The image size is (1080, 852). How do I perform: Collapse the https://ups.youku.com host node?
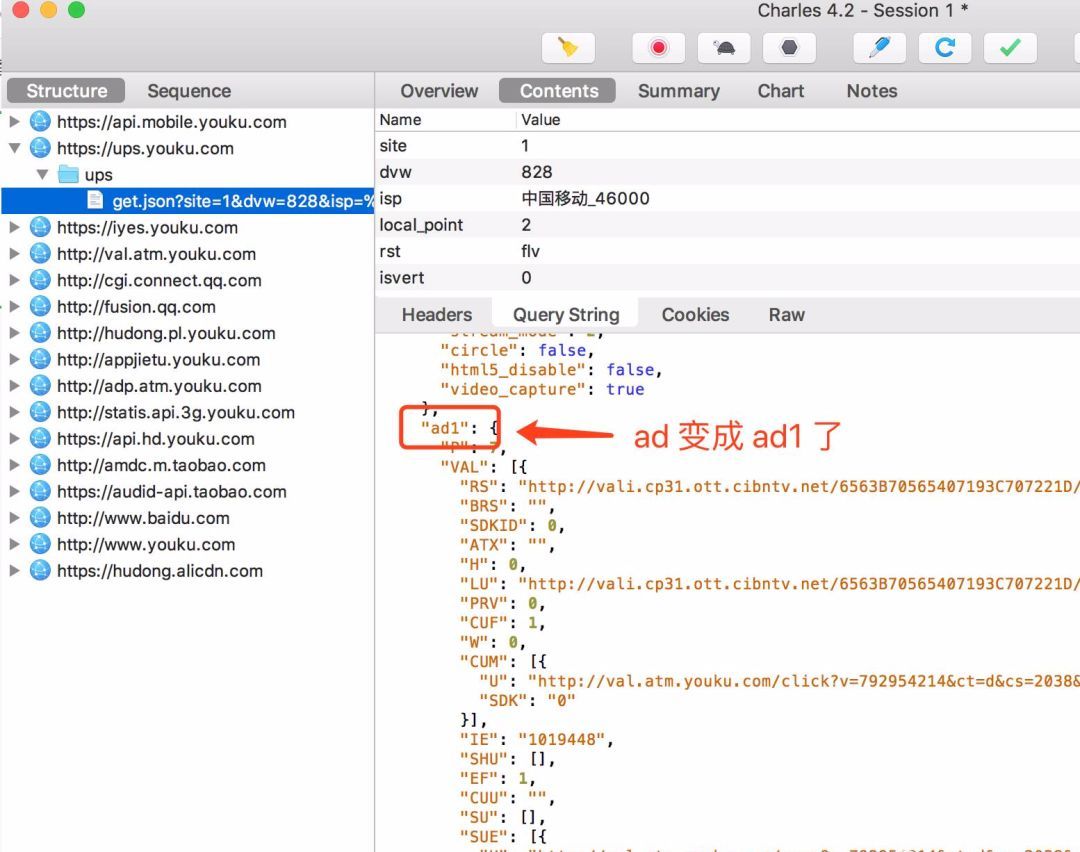pos(15,148)
